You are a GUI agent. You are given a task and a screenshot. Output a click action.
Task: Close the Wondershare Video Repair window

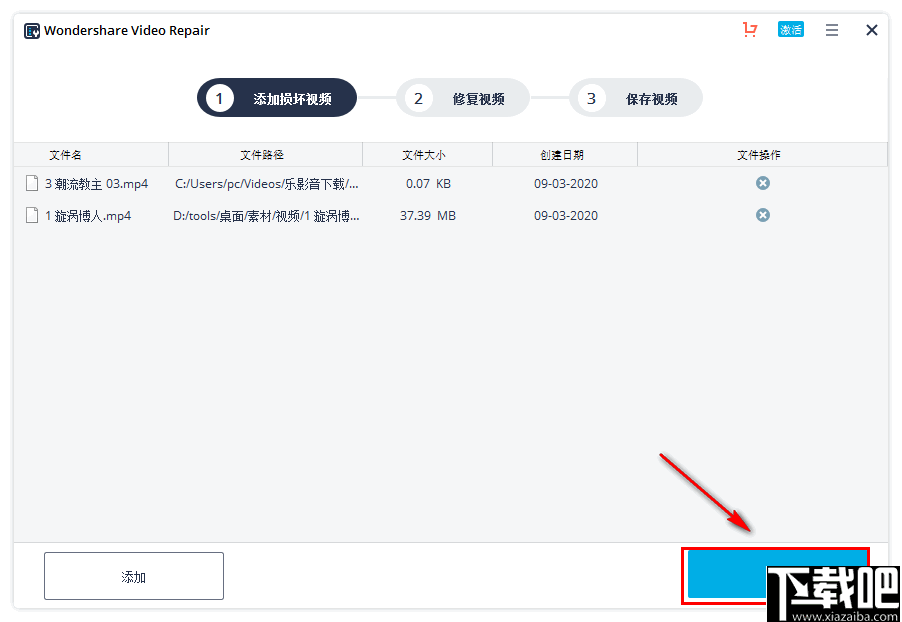pyautogui.click(x=871, y=30)
